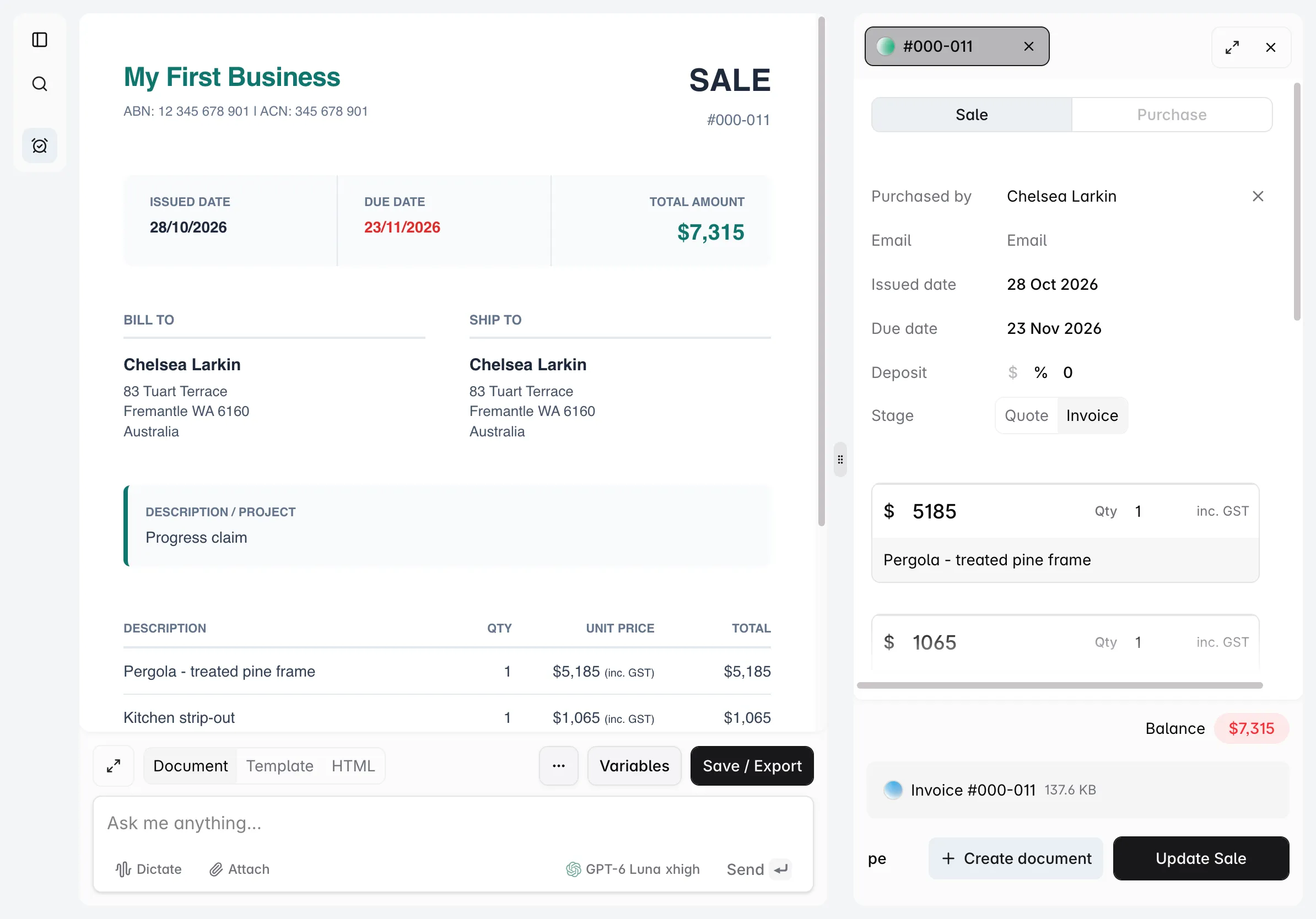The width and height of the screenshot is (1316, 919).
Task: Expand the right sale panel
Action: click(x=1232, y=47)
